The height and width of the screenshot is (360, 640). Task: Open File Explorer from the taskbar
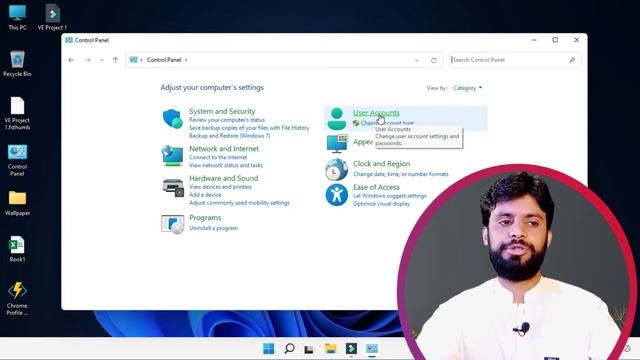tap(330, 349)
